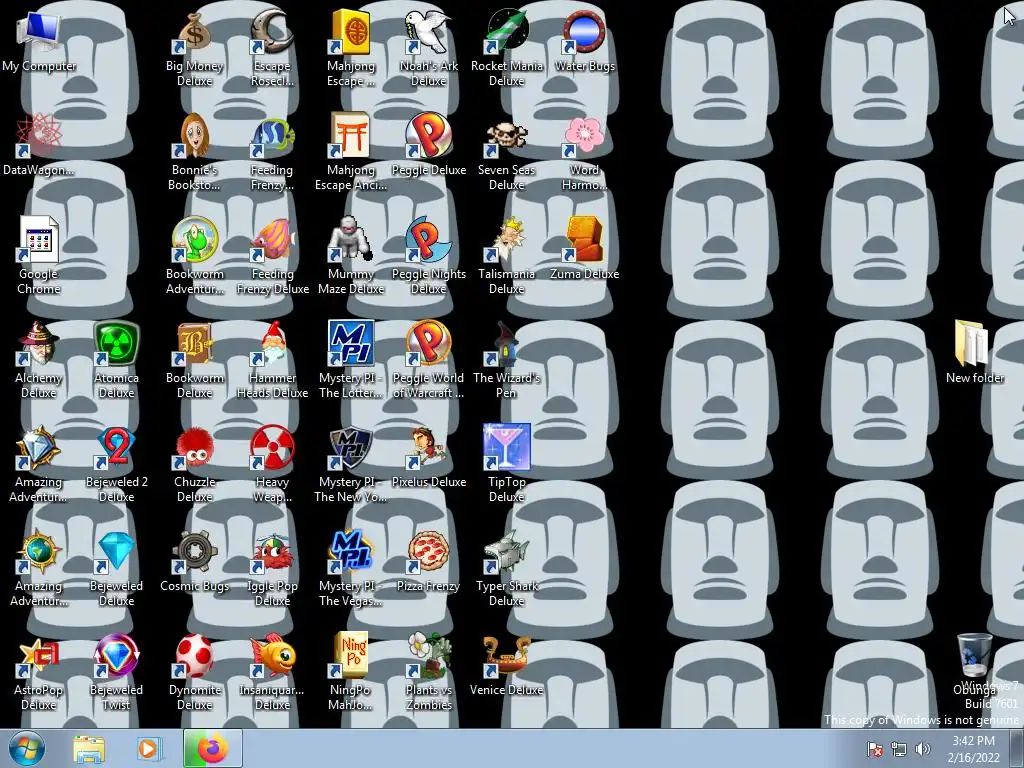Click the Escape Rosecliff moon icon
1024x768 pixels.
coord(272,33)
